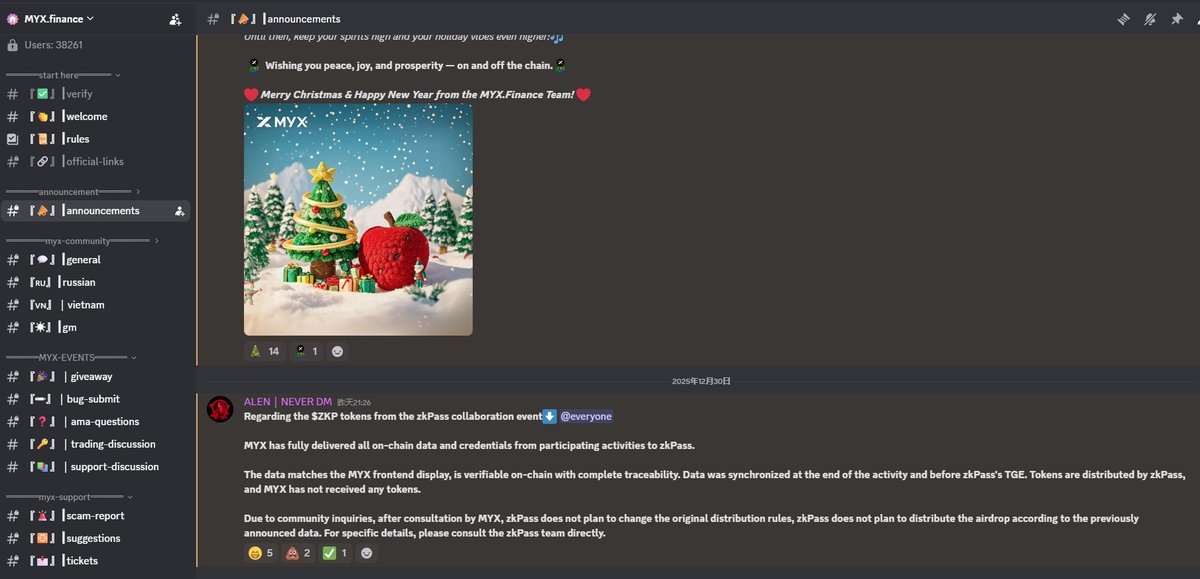Click the muted notification bell icon
This screenshot has height=579, width=1200.
point(1150,18)
